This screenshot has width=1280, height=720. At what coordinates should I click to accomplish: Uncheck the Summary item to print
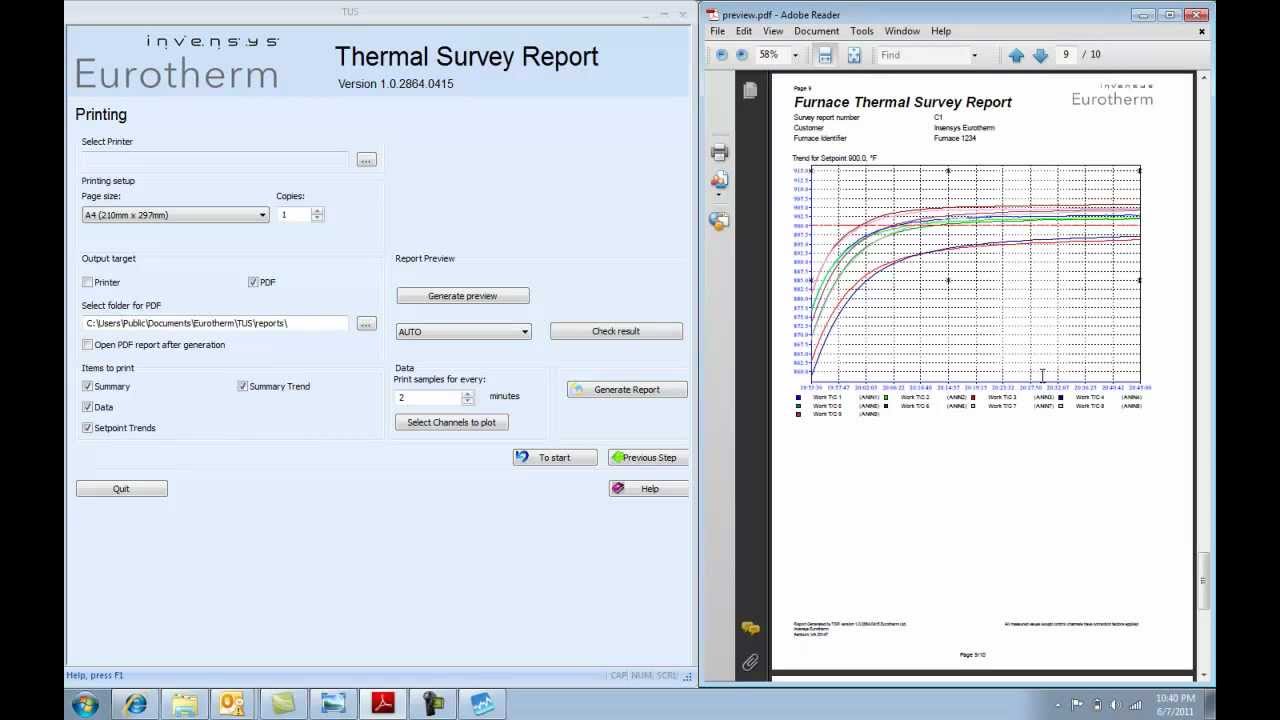(x=88, y=387)
